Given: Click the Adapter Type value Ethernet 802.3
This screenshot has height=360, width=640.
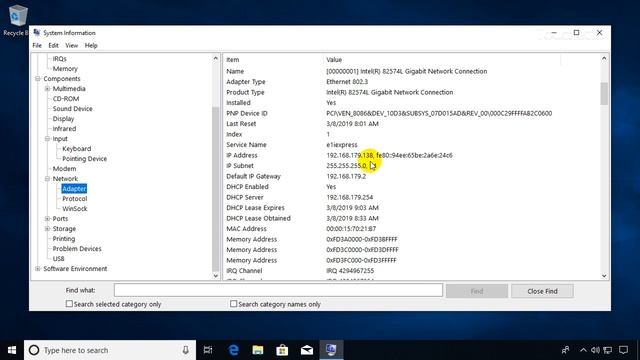Looking at the screenshot, I should [347, 82].
